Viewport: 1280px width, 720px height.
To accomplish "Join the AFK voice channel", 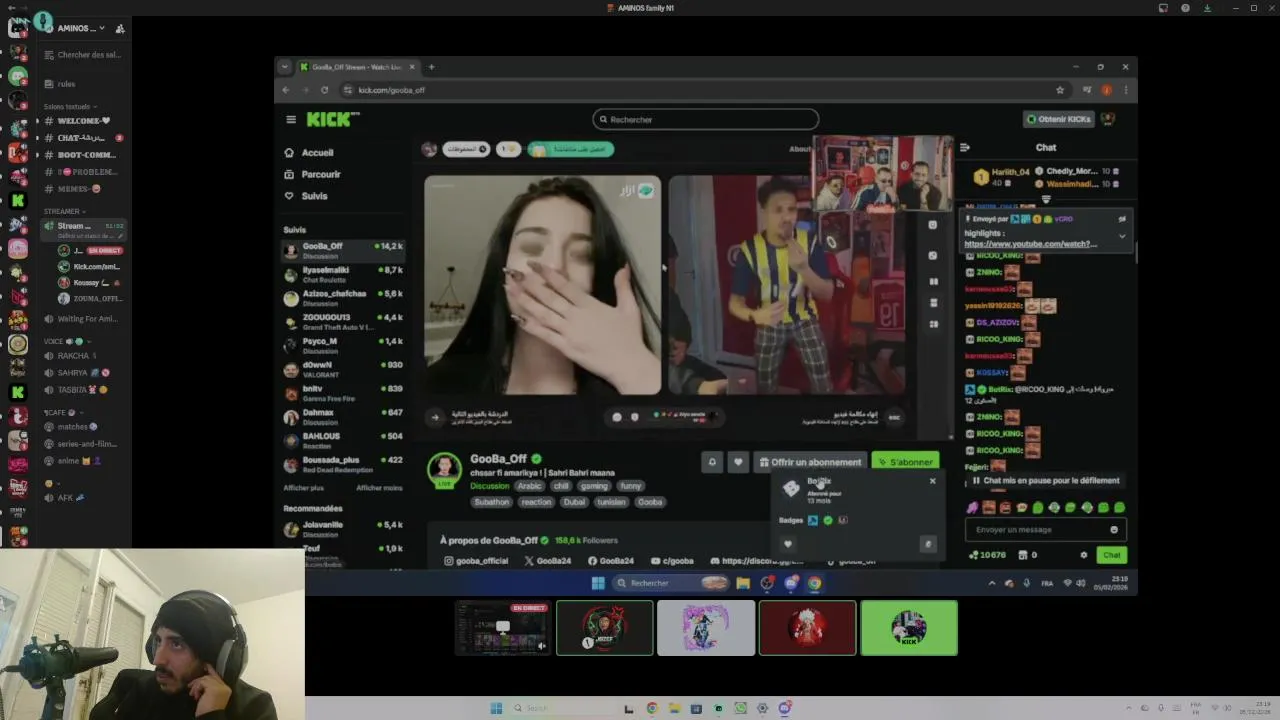I will click(x=83, y=498).
